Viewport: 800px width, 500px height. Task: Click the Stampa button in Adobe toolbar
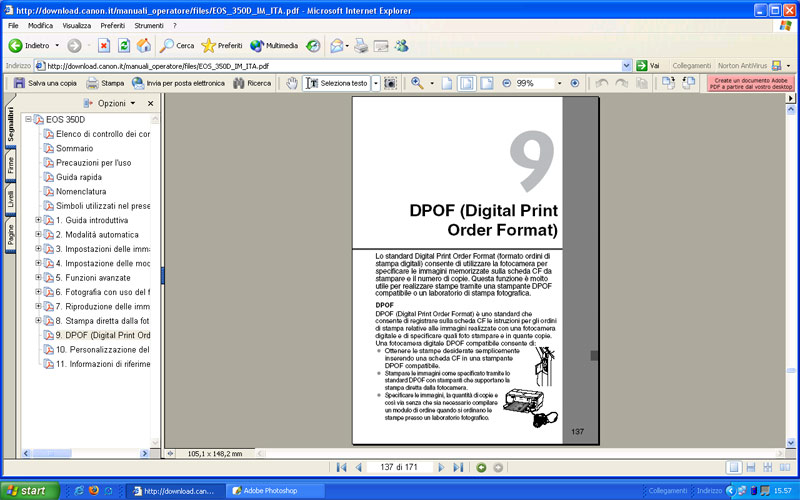tap(105, 83)
